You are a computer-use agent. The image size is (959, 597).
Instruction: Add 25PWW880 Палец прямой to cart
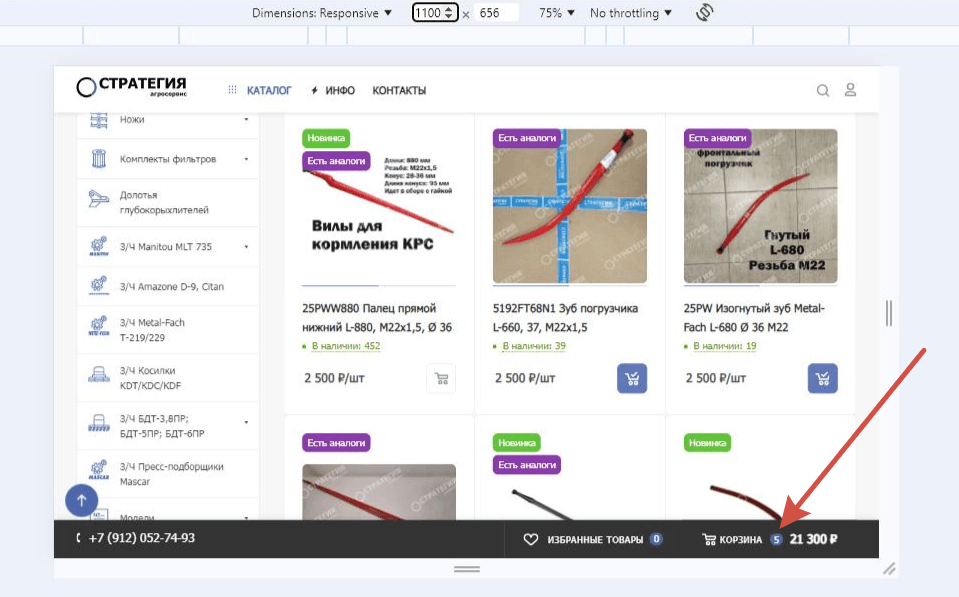coord(441,379)
